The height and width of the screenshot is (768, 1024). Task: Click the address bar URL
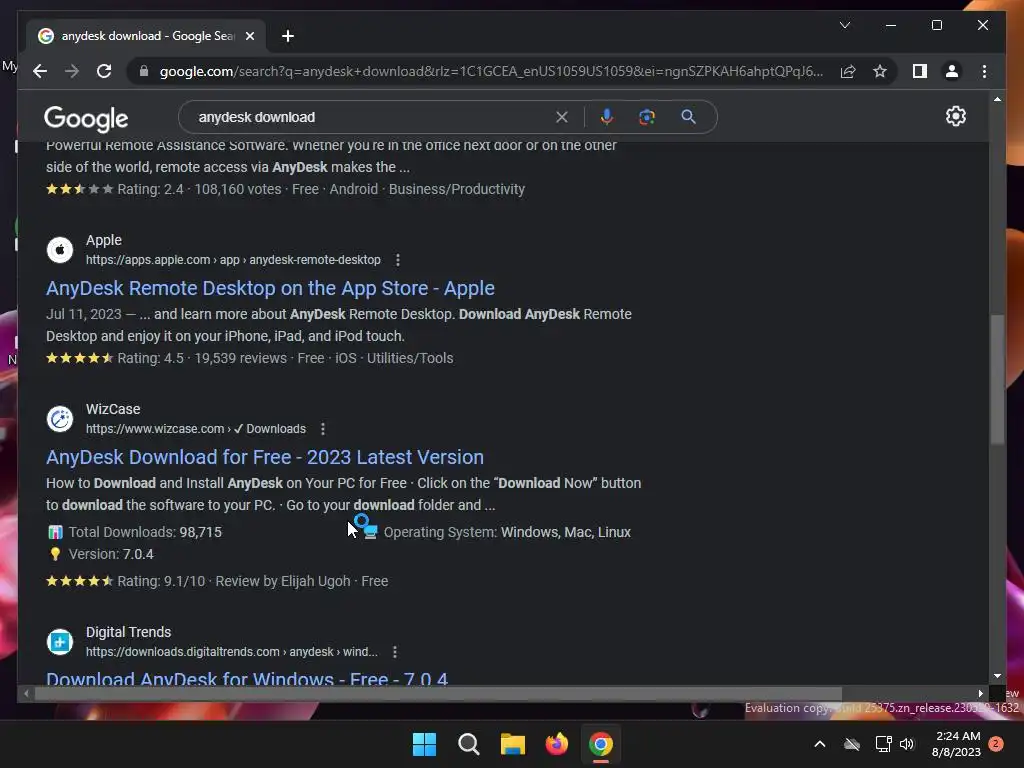tap(491, 71)
